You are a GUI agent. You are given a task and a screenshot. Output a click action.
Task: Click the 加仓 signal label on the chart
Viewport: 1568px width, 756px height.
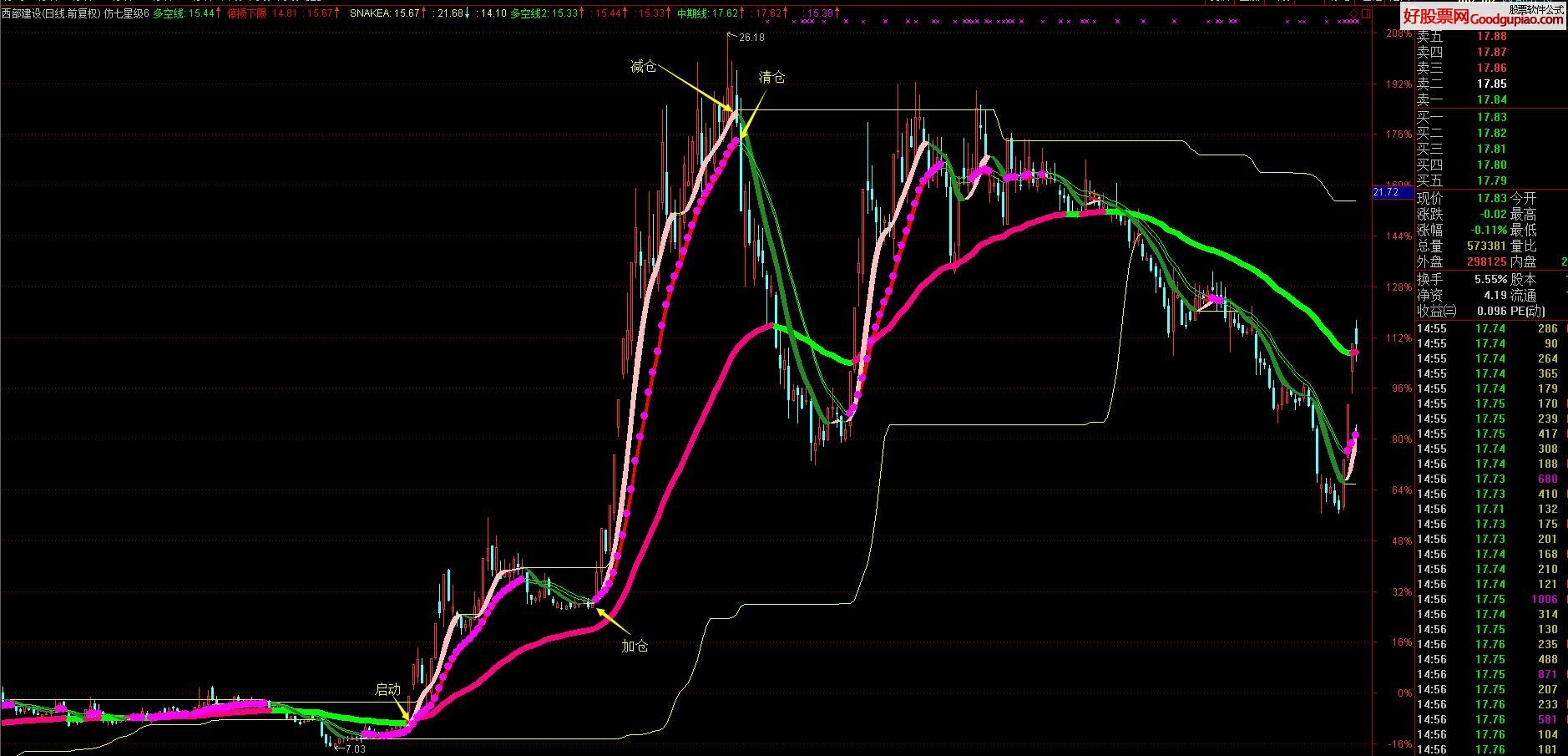(x=635, y=646)
